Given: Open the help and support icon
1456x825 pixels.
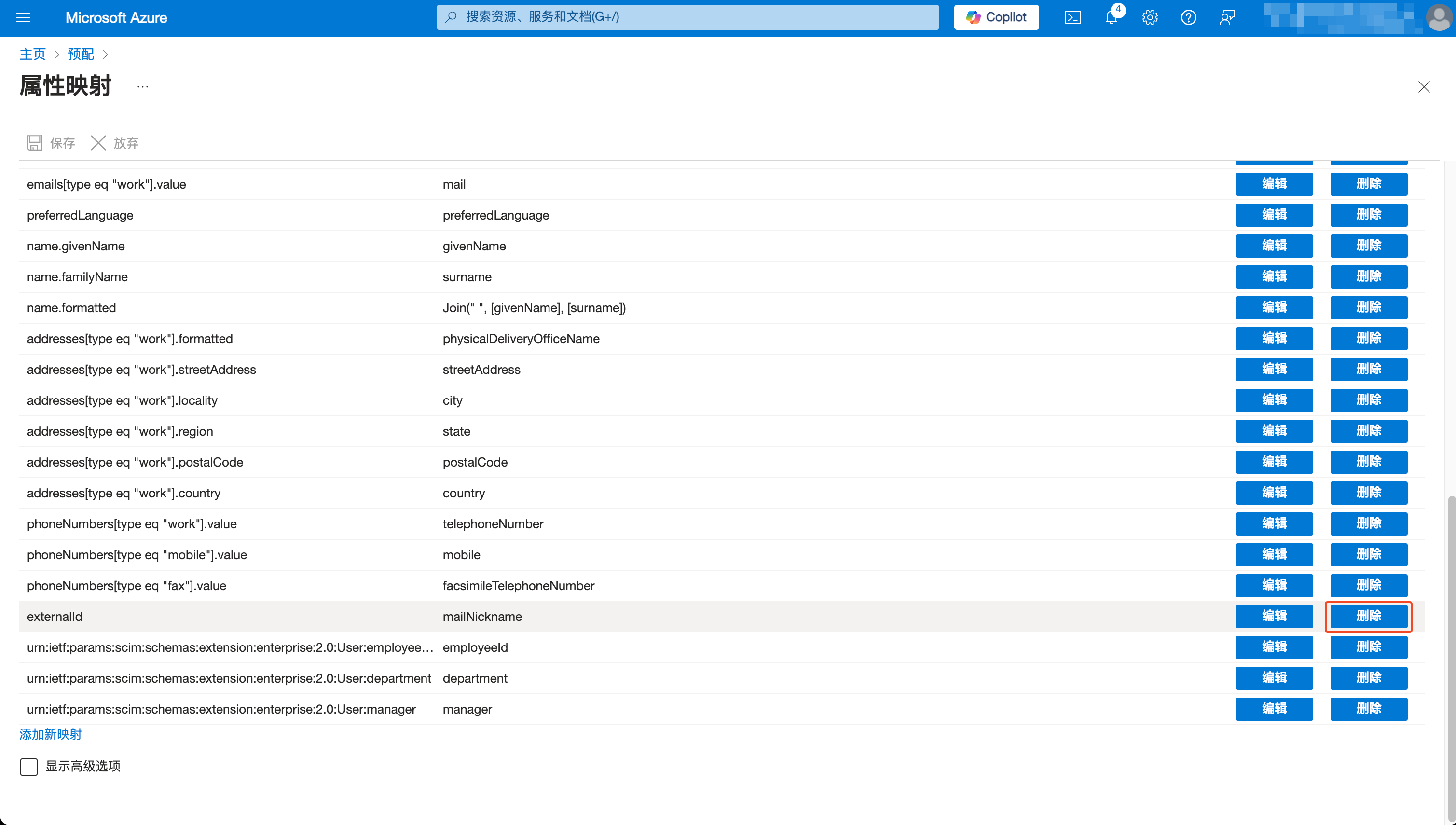Looking at the screenshot, I should [x=1188, y=17].
